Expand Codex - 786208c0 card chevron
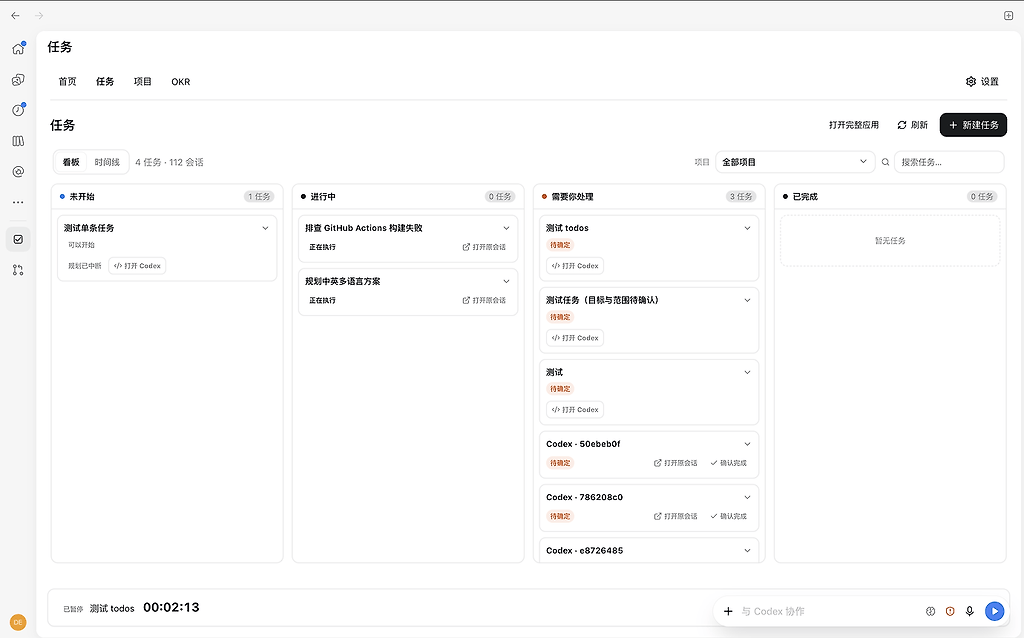This screenshot has height=638, width=1024. click(747, 498)
